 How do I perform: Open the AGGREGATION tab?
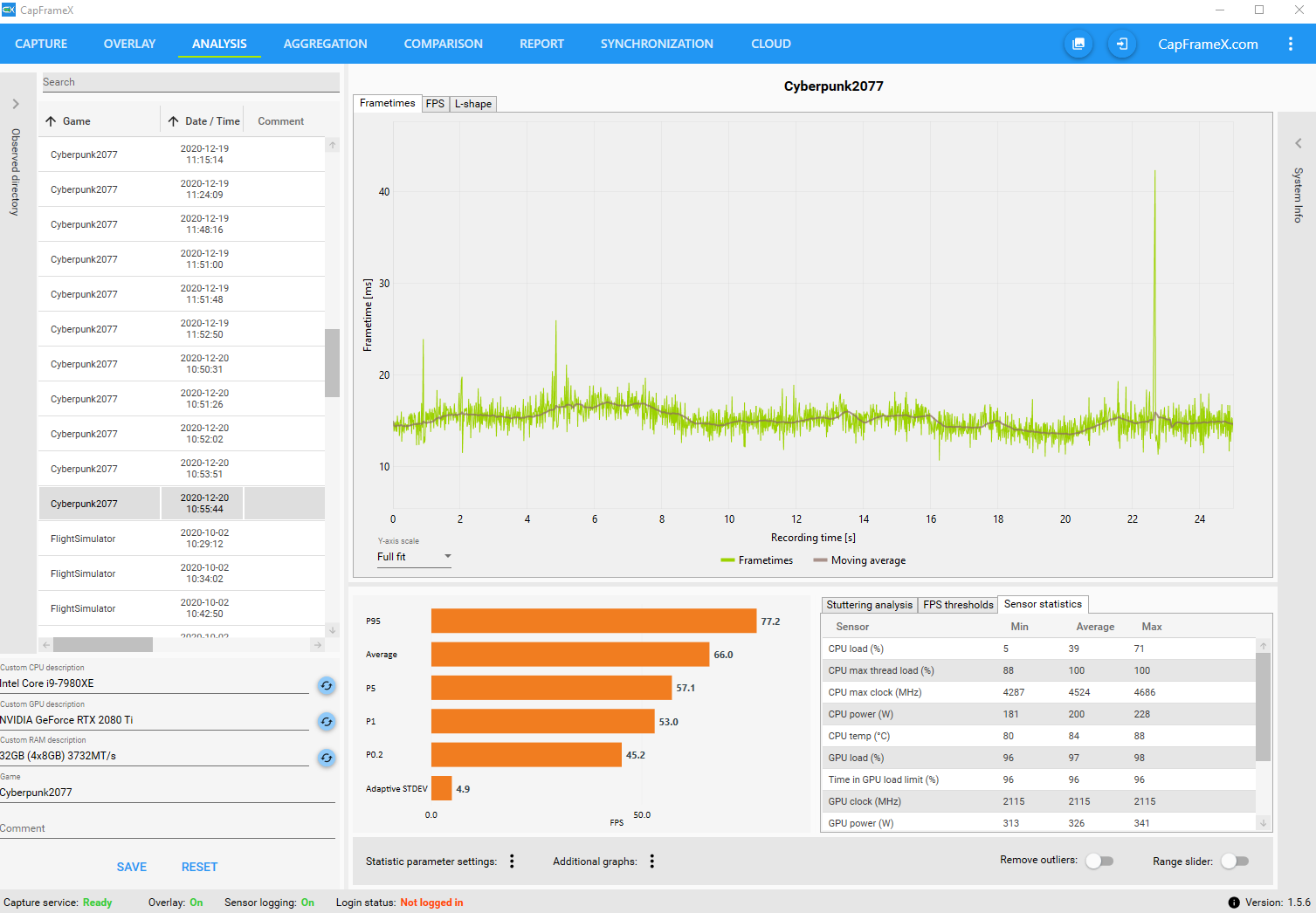pos(326,44)
